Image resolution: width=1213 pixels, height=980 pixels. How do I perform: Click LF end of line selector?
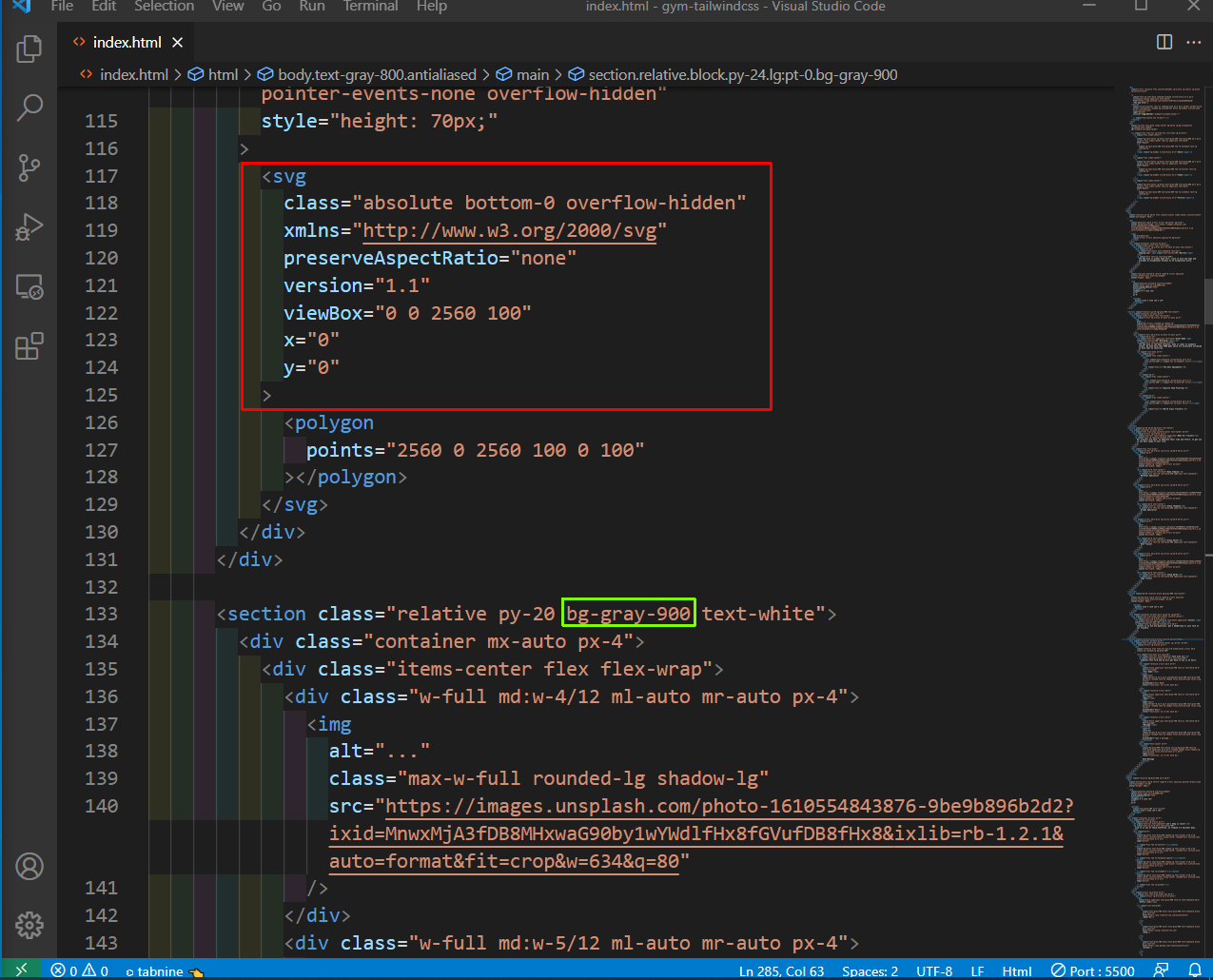(977, 971)
